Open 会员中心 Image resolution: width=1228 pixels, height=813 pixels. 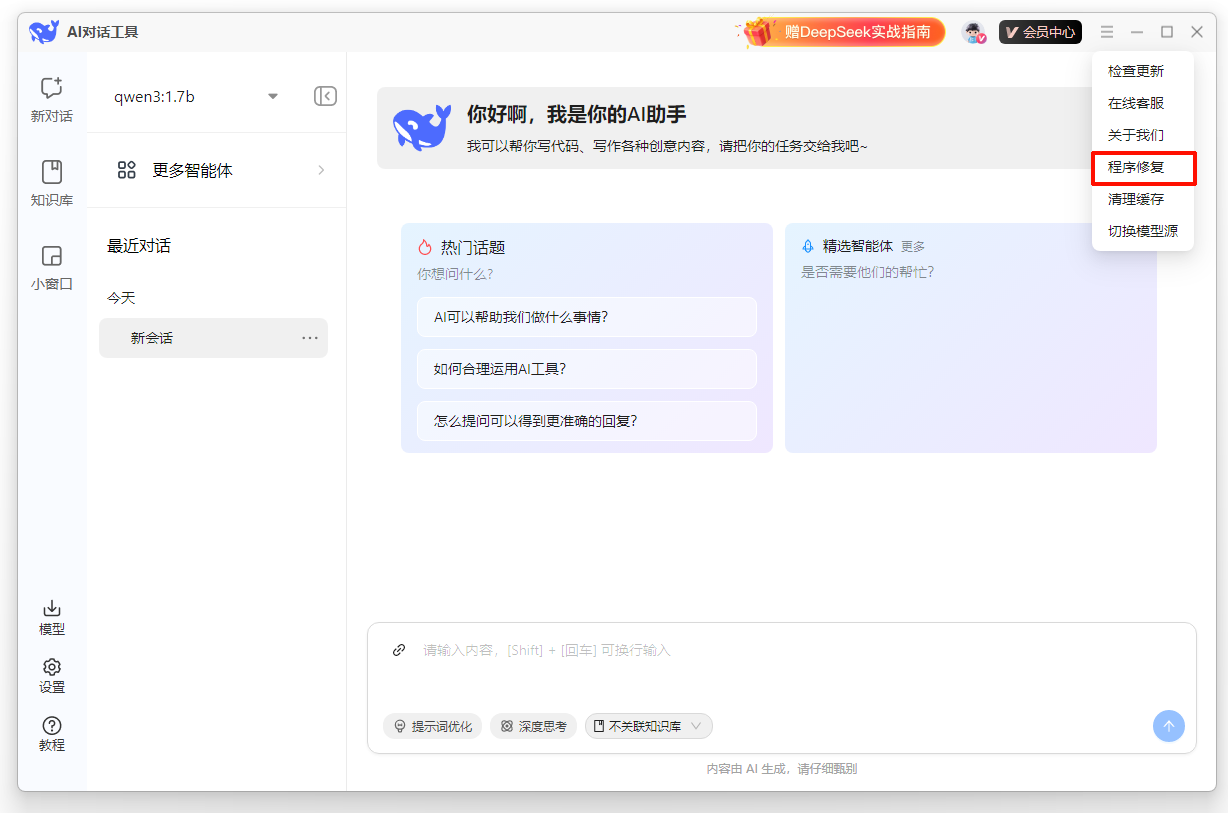point(1040,31)
